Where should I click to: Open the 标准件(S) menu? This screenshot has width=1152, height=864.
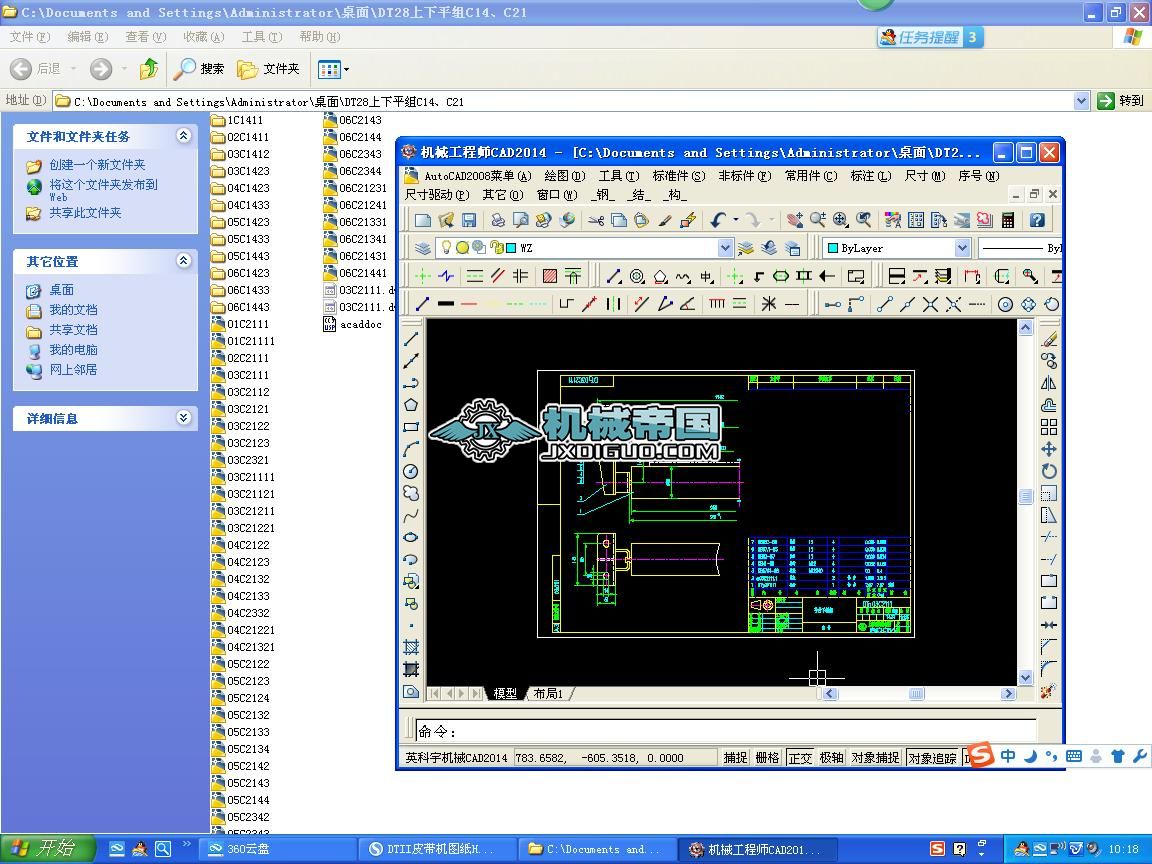(x=678, y=176)
